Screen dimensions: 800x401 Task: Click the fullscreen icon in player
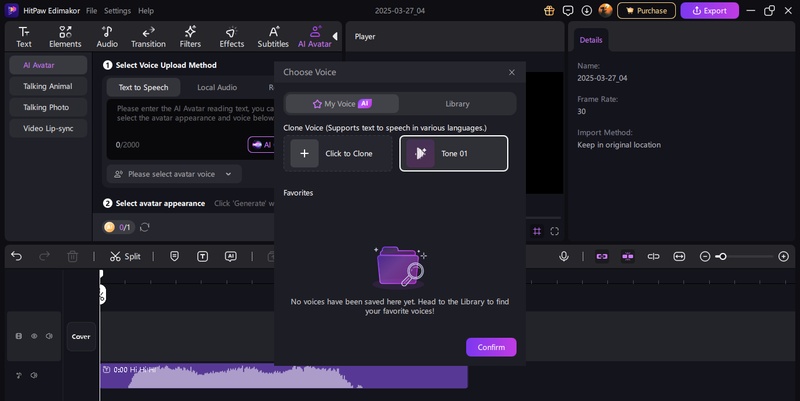[x=555, y=231]
